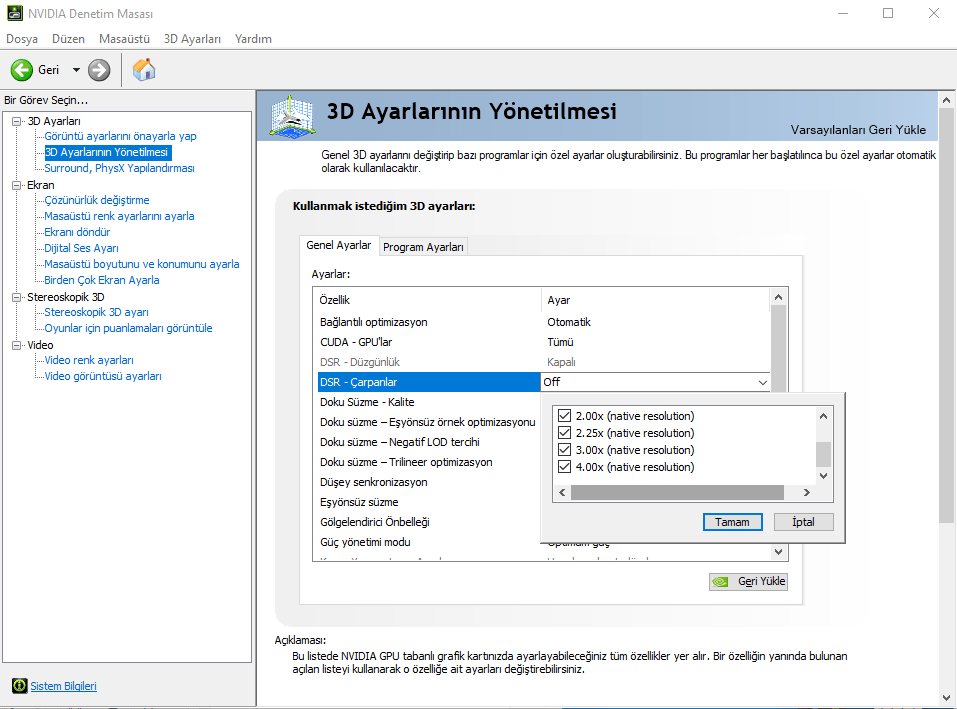Cancel with the İptal button
This screenshot has height=709, width=957.
[803, 522]
